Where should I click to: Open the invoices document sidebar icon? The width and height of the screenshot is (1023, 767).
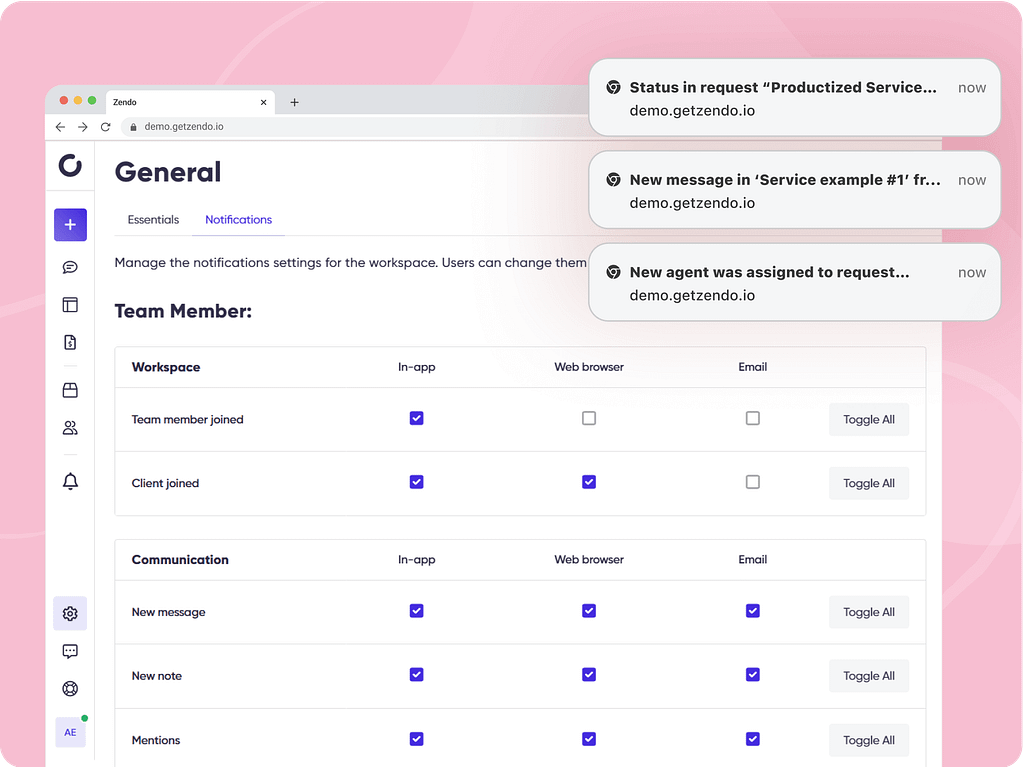70,342
